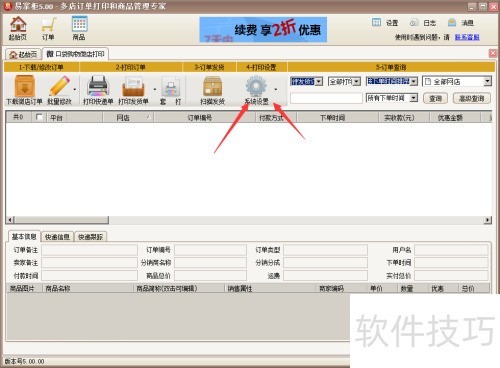This screenshot has height=368, width=500.
Task: Sort by the 下单时间 column header
Action: coord(337,117)
